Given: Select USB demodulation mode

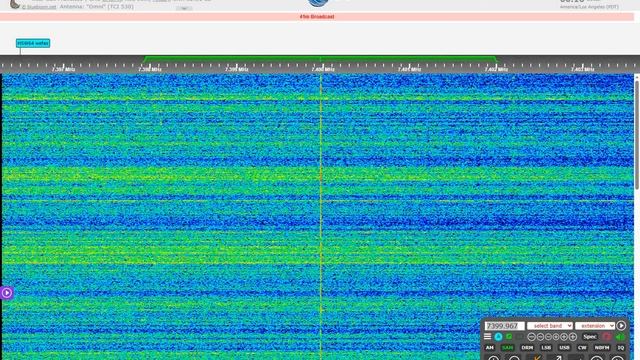Looking at the screenshot, I should (564, 348).
